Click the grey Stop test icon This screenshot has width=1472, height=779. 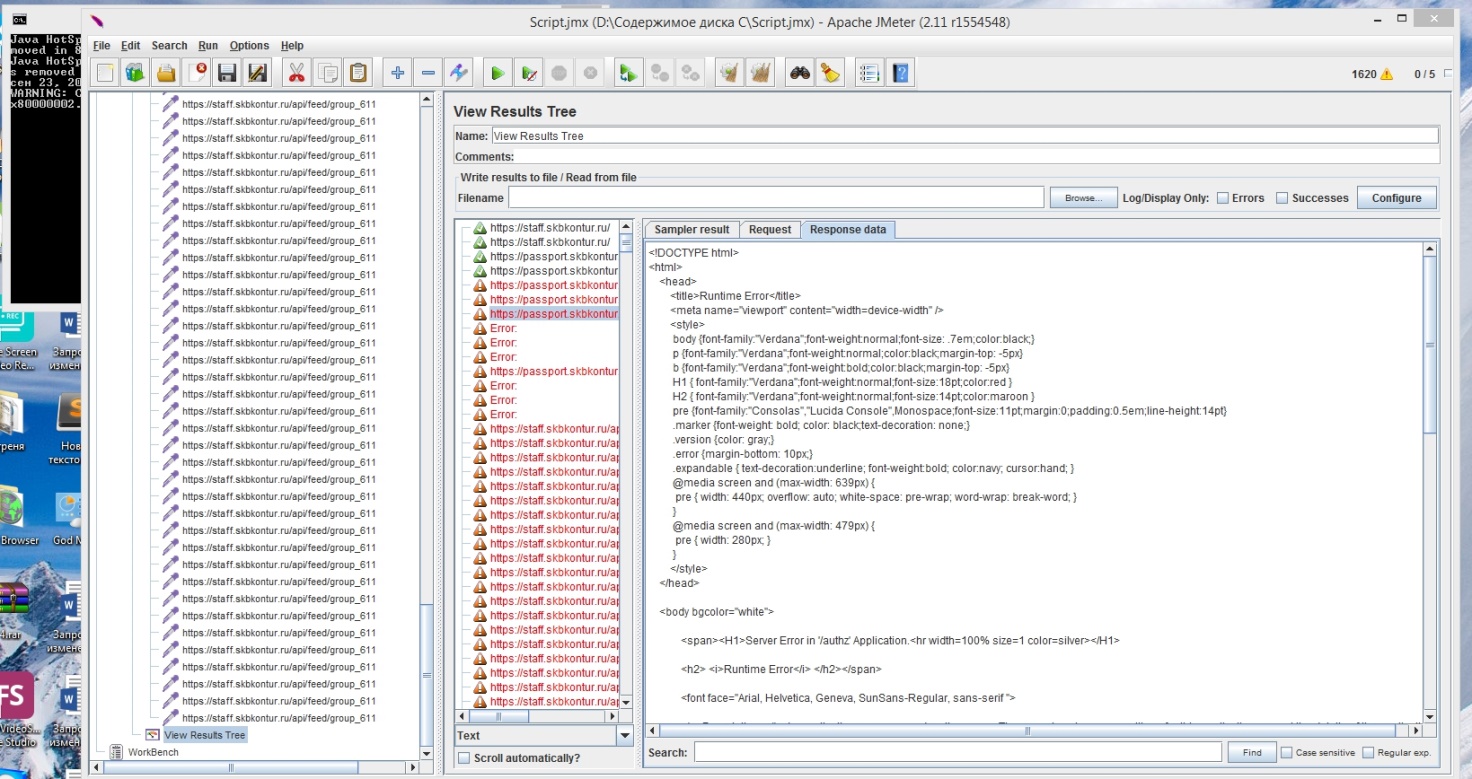coord(560,72)
